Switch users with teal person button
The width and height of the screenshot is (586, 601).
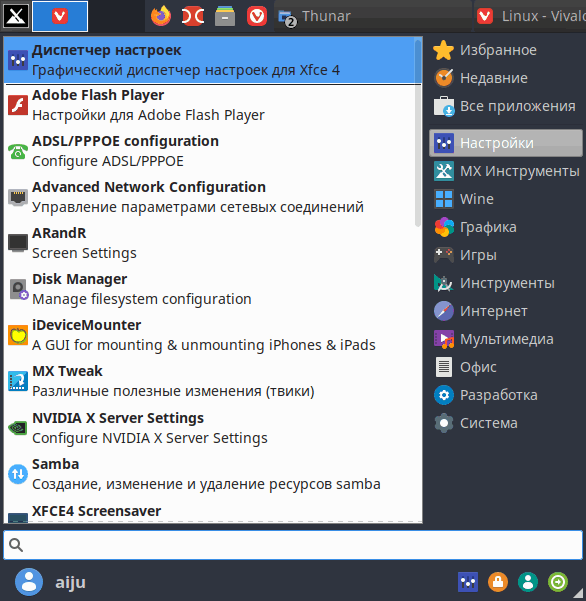tap(528, 582)
